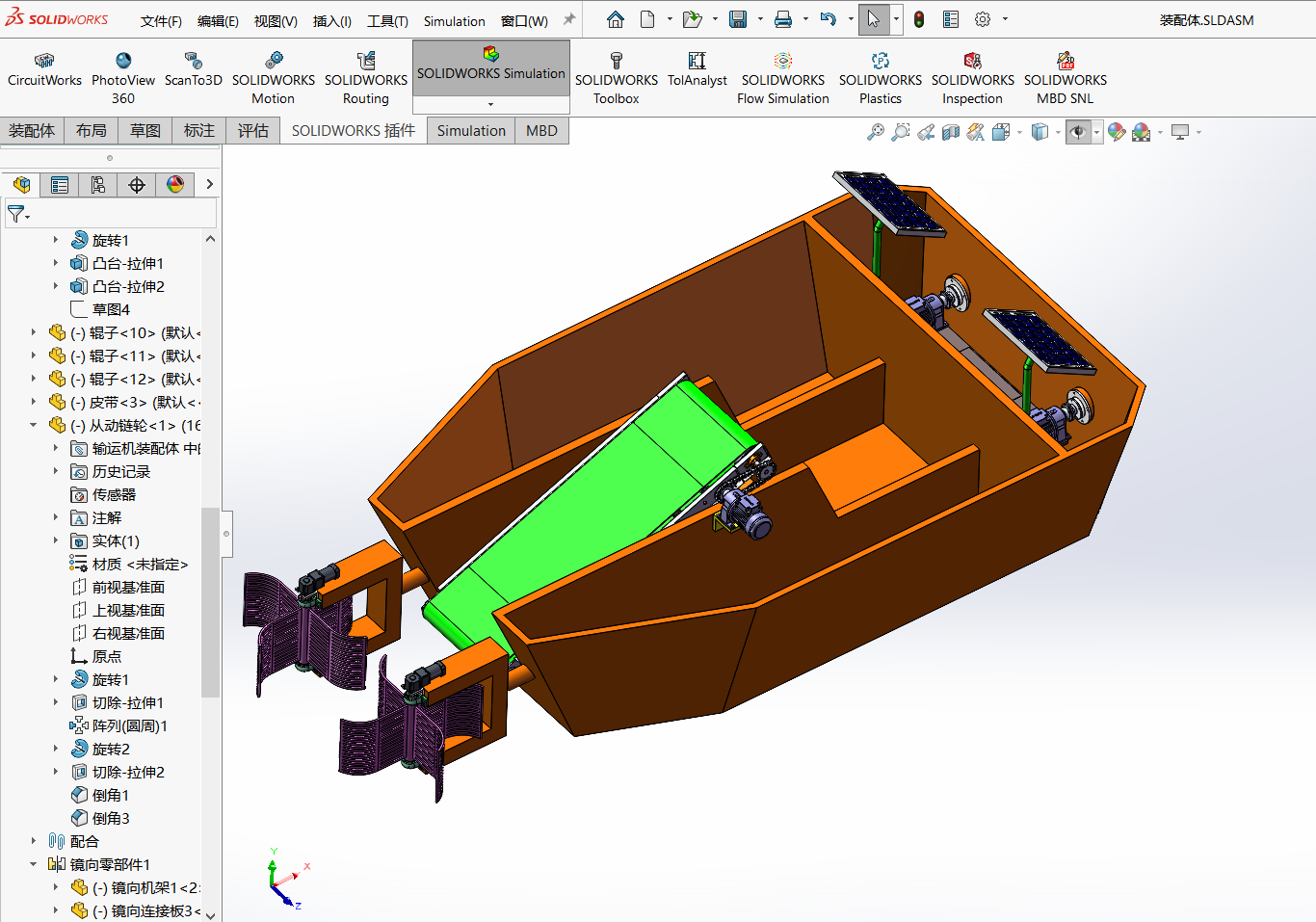The height and width of the screenshot is (922, 1316).
Task: Open the Section View tool
Action: click(x=950, y=132)
